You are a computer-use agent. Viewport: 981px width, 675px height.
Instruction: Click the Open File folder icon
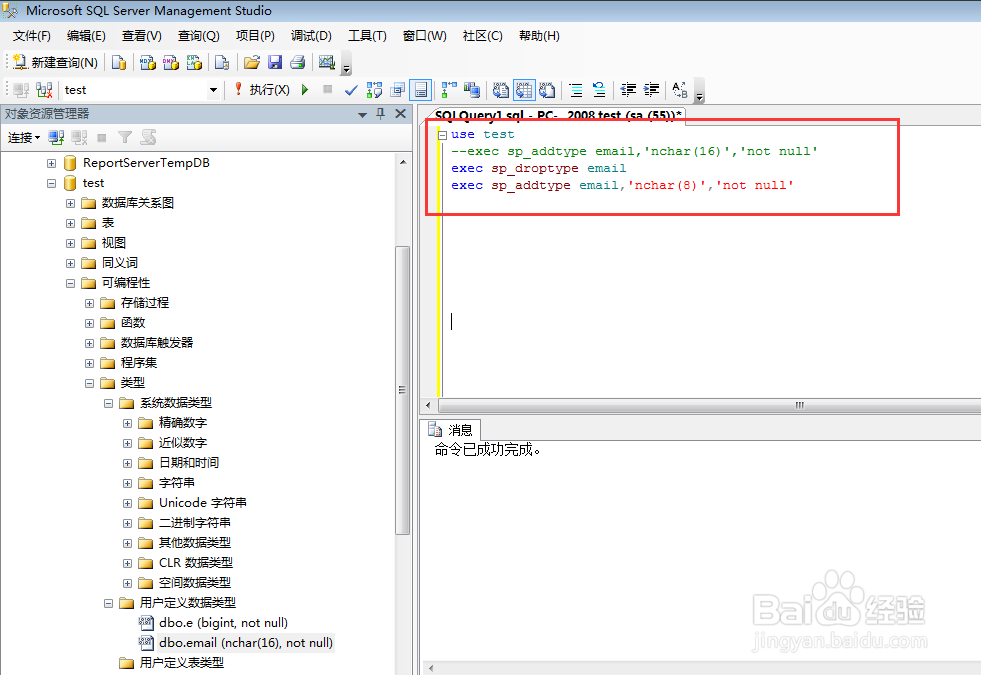[x=252, y=62]
